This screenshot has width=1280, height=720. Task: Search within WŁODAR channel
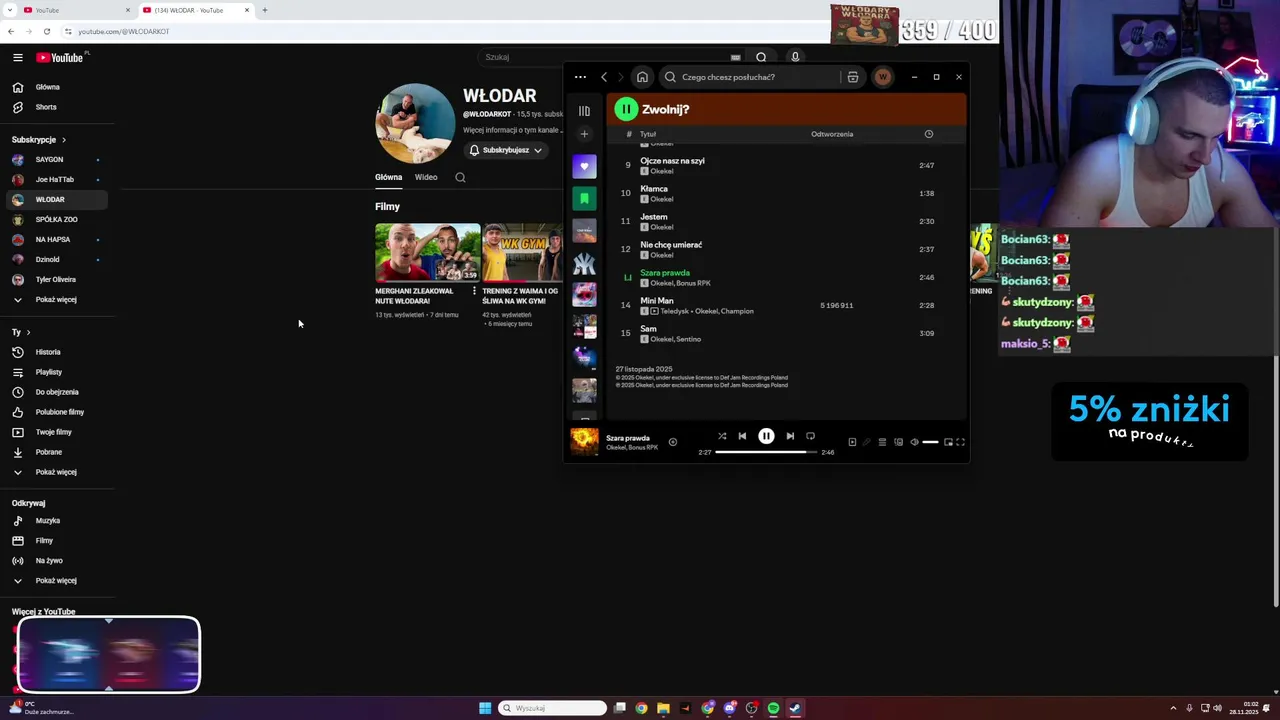click(460, 177)
